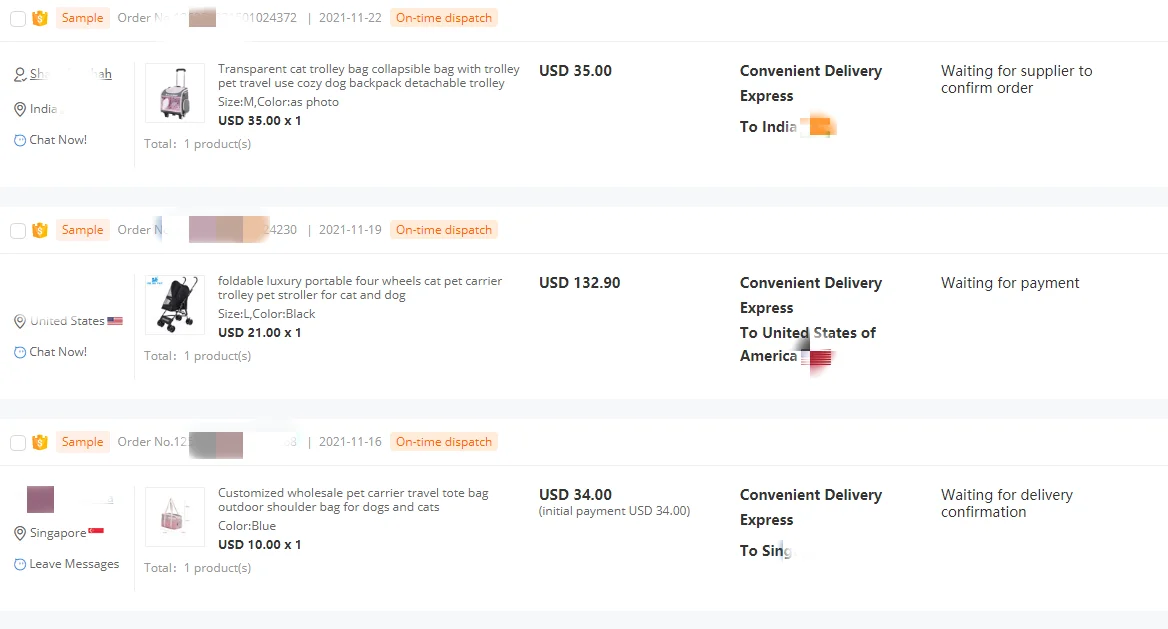Open the black pet stroller product thumbnail
1168x629 pixels.
[175, 305]
